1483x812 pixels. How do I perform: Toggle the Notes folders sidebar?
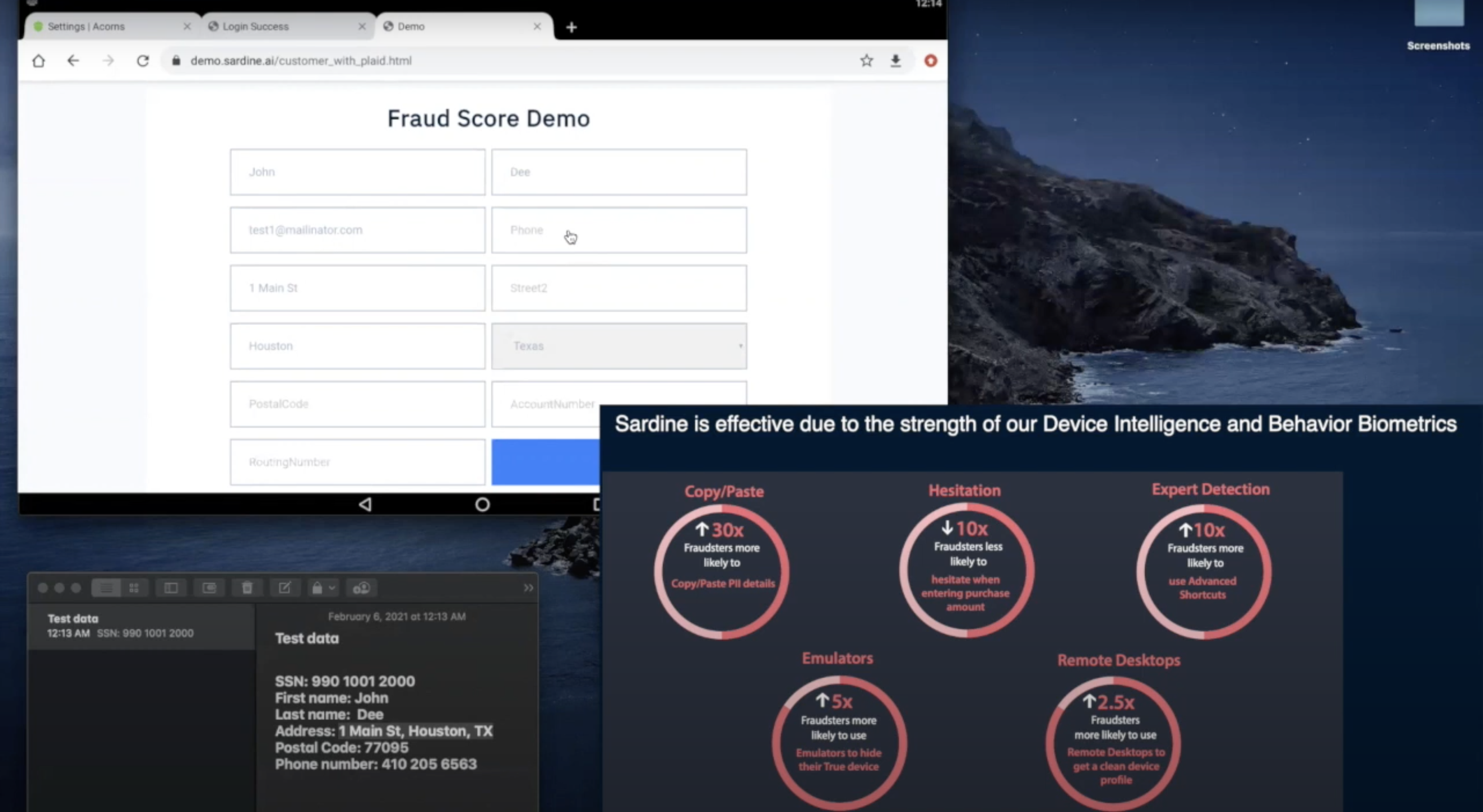coord(171,588)
